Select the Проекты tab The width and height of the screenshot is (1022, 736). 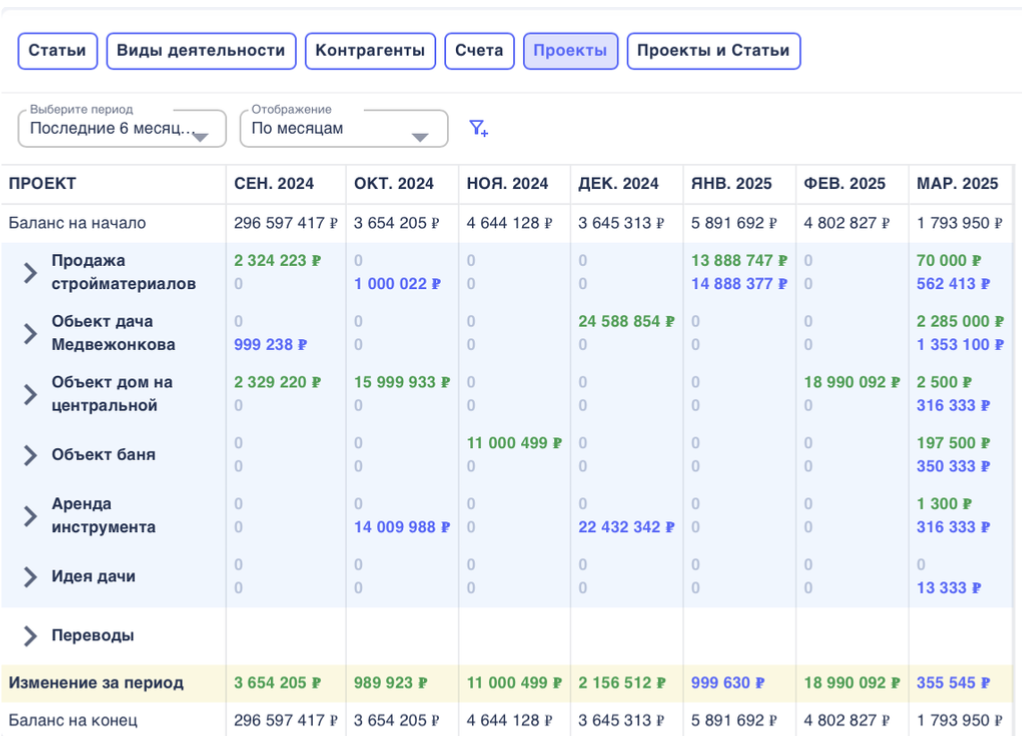[x=570, y=51]
